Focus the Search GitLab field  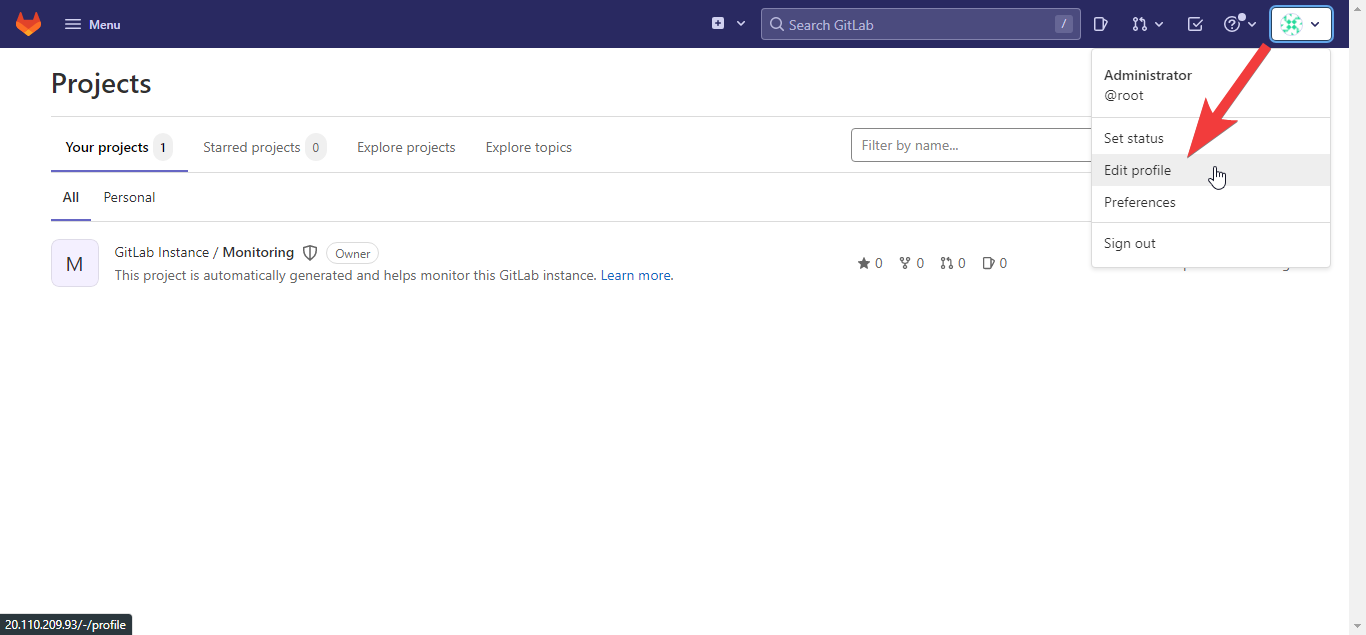coord(920,24)
